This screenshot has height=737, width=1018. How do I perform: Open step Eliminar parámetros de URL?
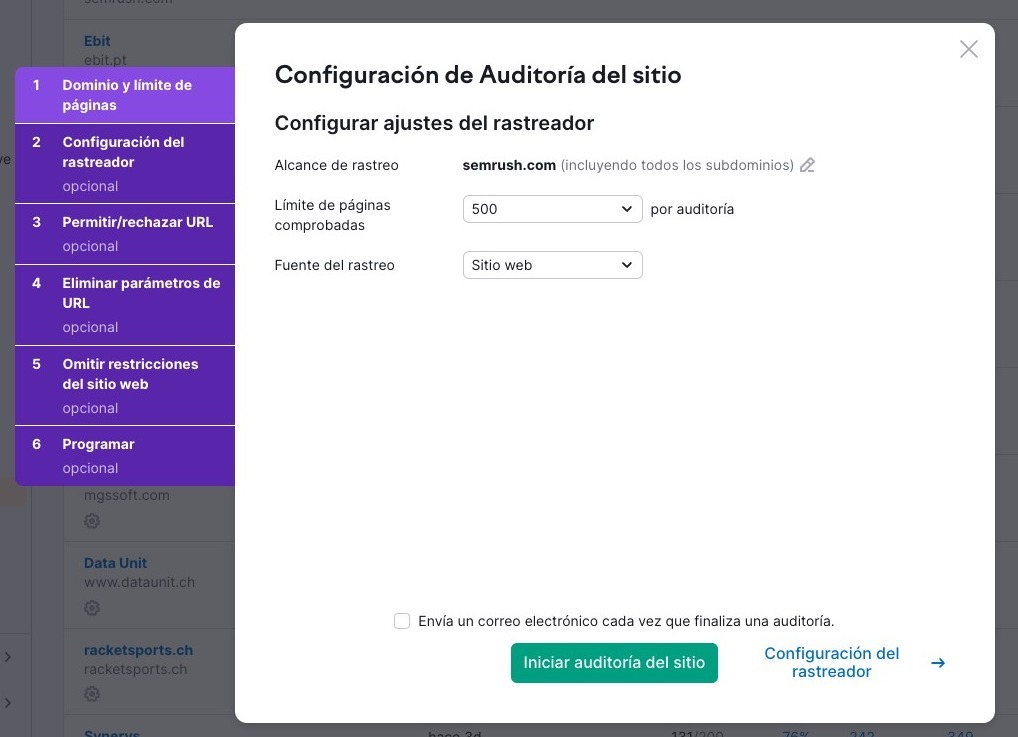click(124, 304)
